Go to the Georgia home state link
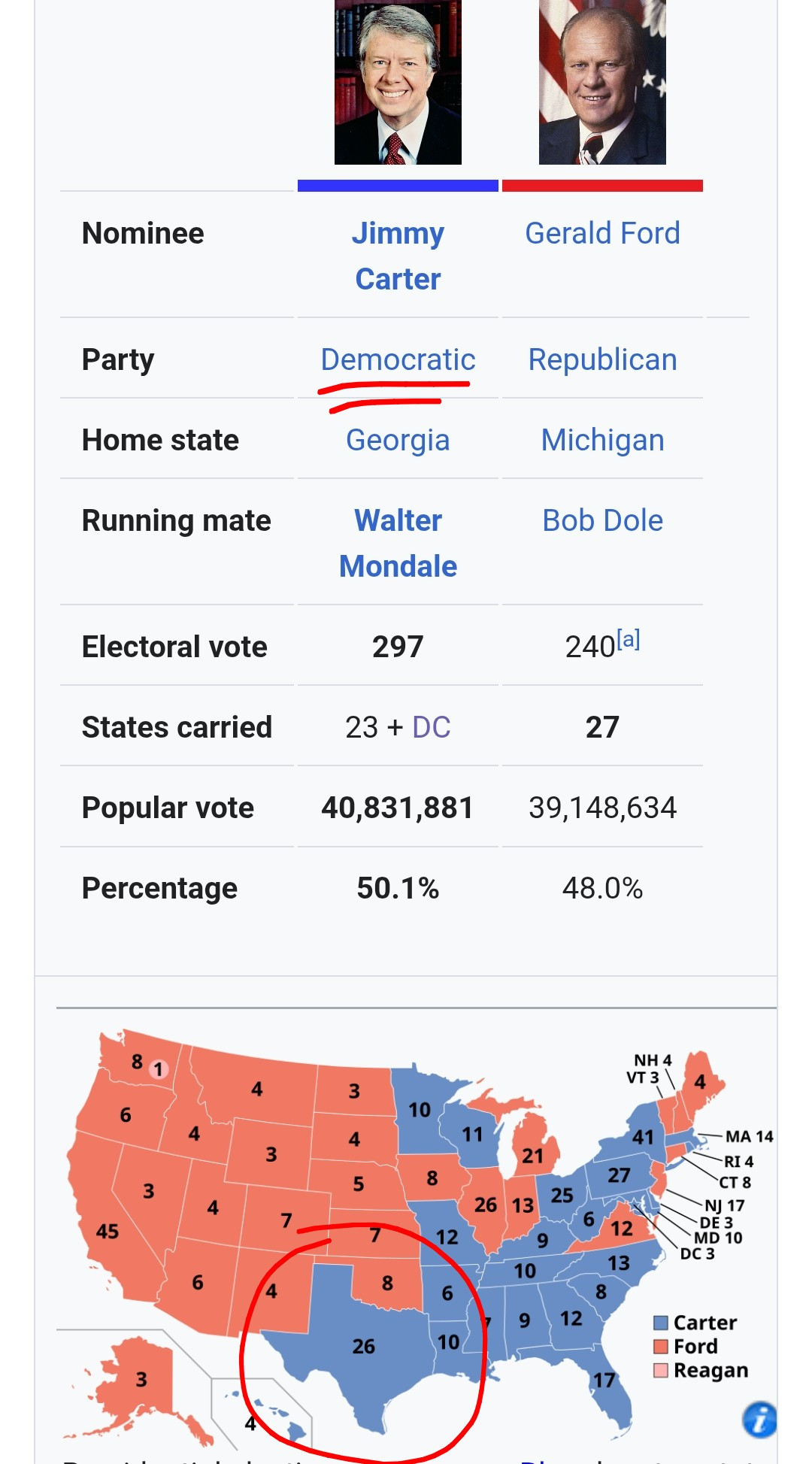Image resolution: width=812 pixels, height=1464 pixels. tap(398, 440)
